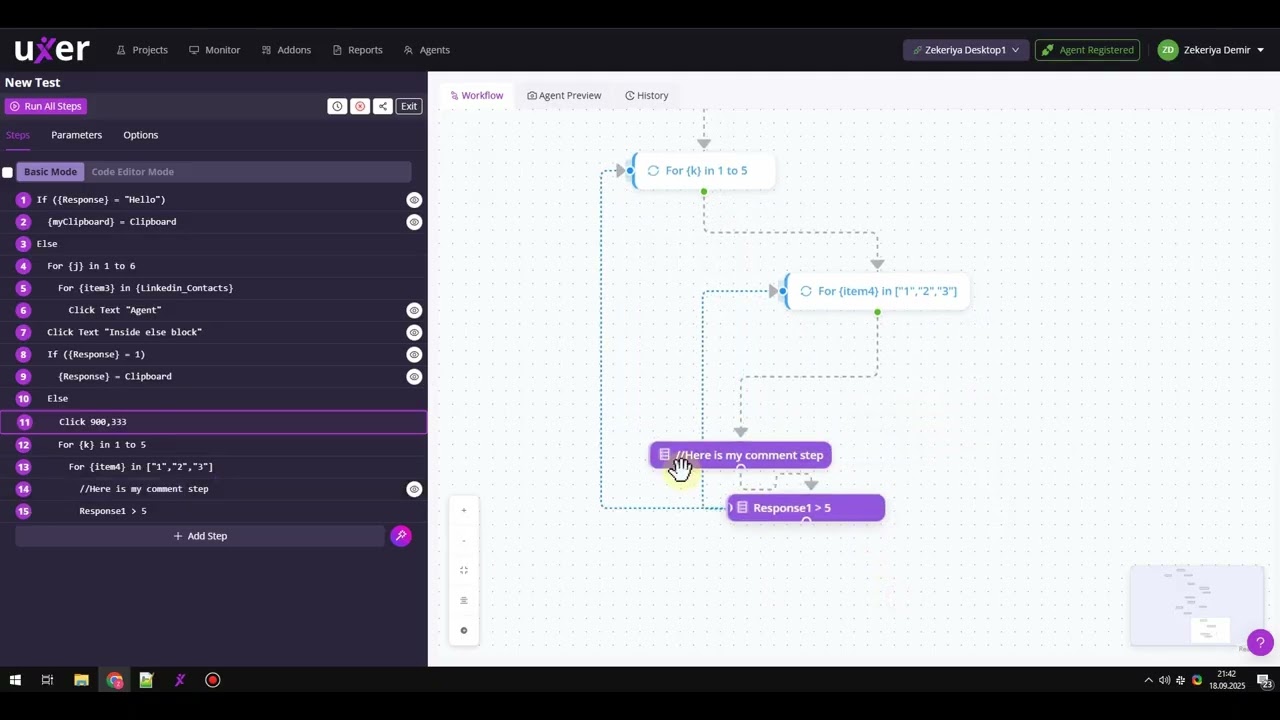Toggle the eye icon on step 14

click(x=414, y=489)
